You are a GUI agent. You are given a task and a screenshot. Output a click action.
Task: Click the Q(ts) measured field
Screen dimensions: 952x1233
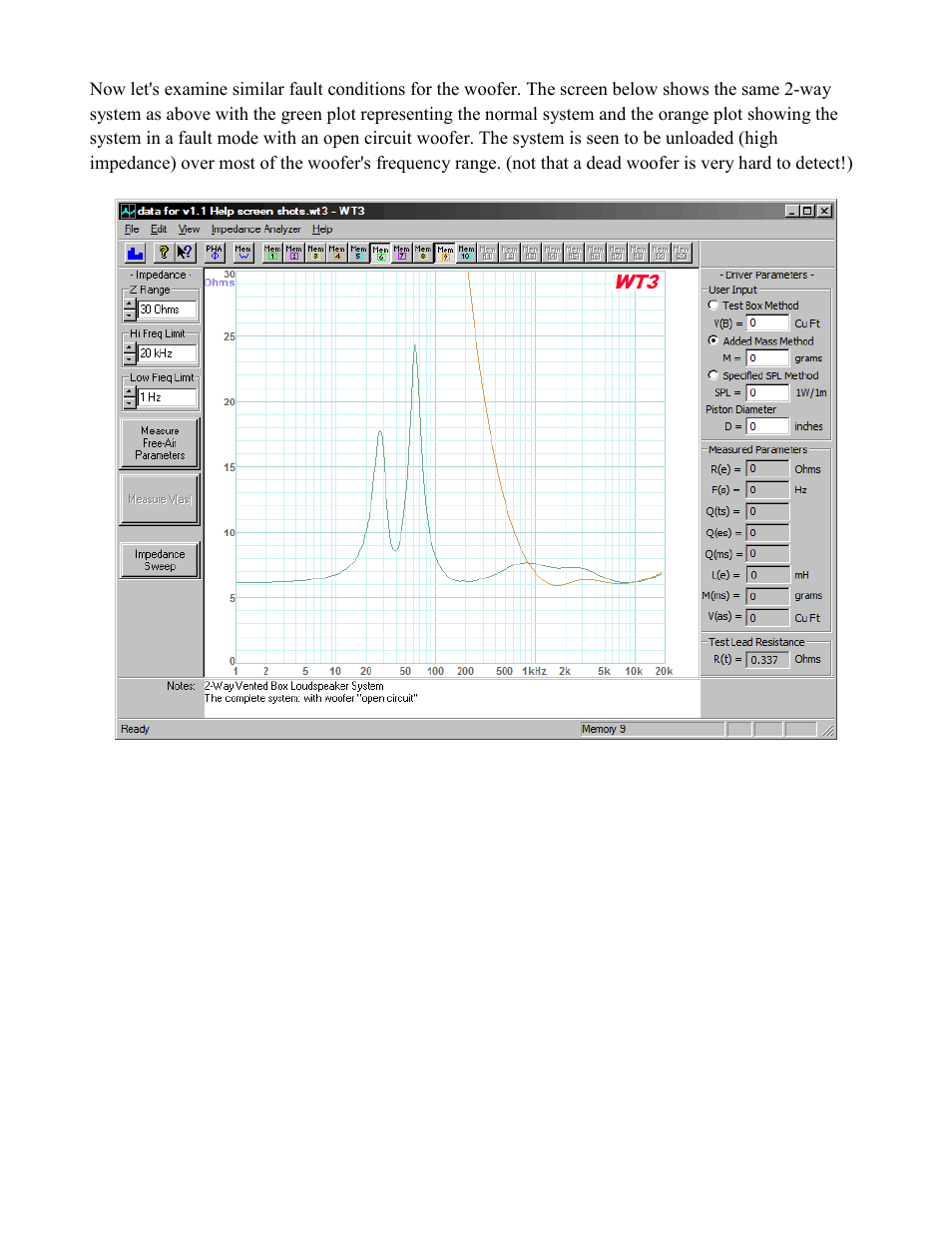[x=767, y=511]
